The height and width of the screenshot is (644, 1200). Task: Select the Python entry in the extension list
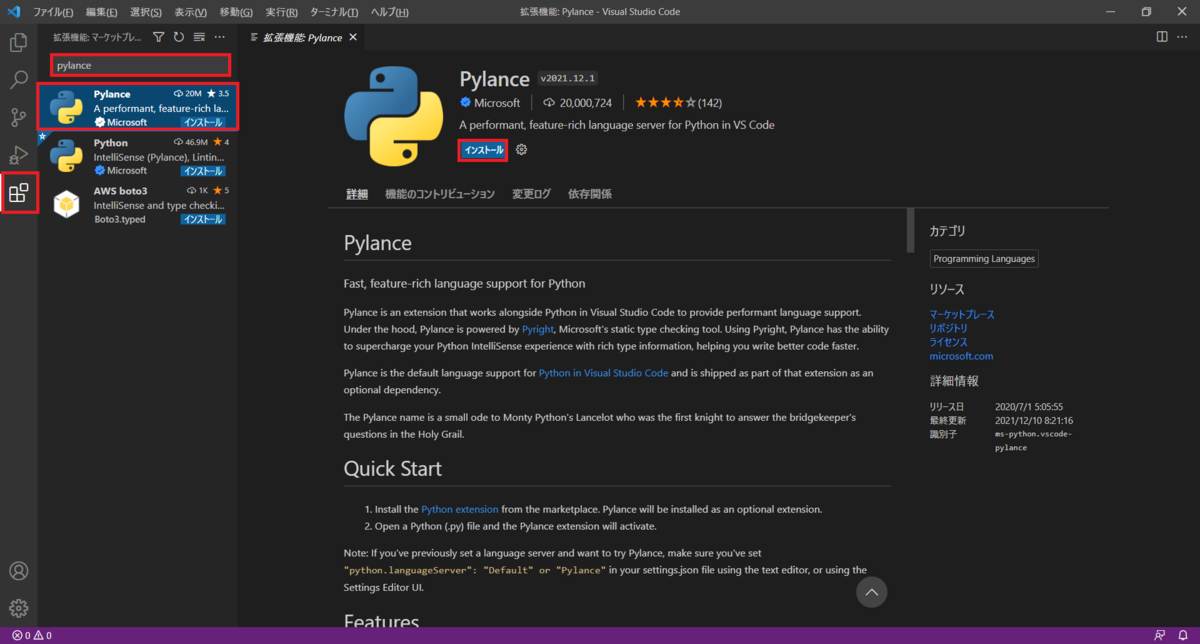click(x=137, y=155)
